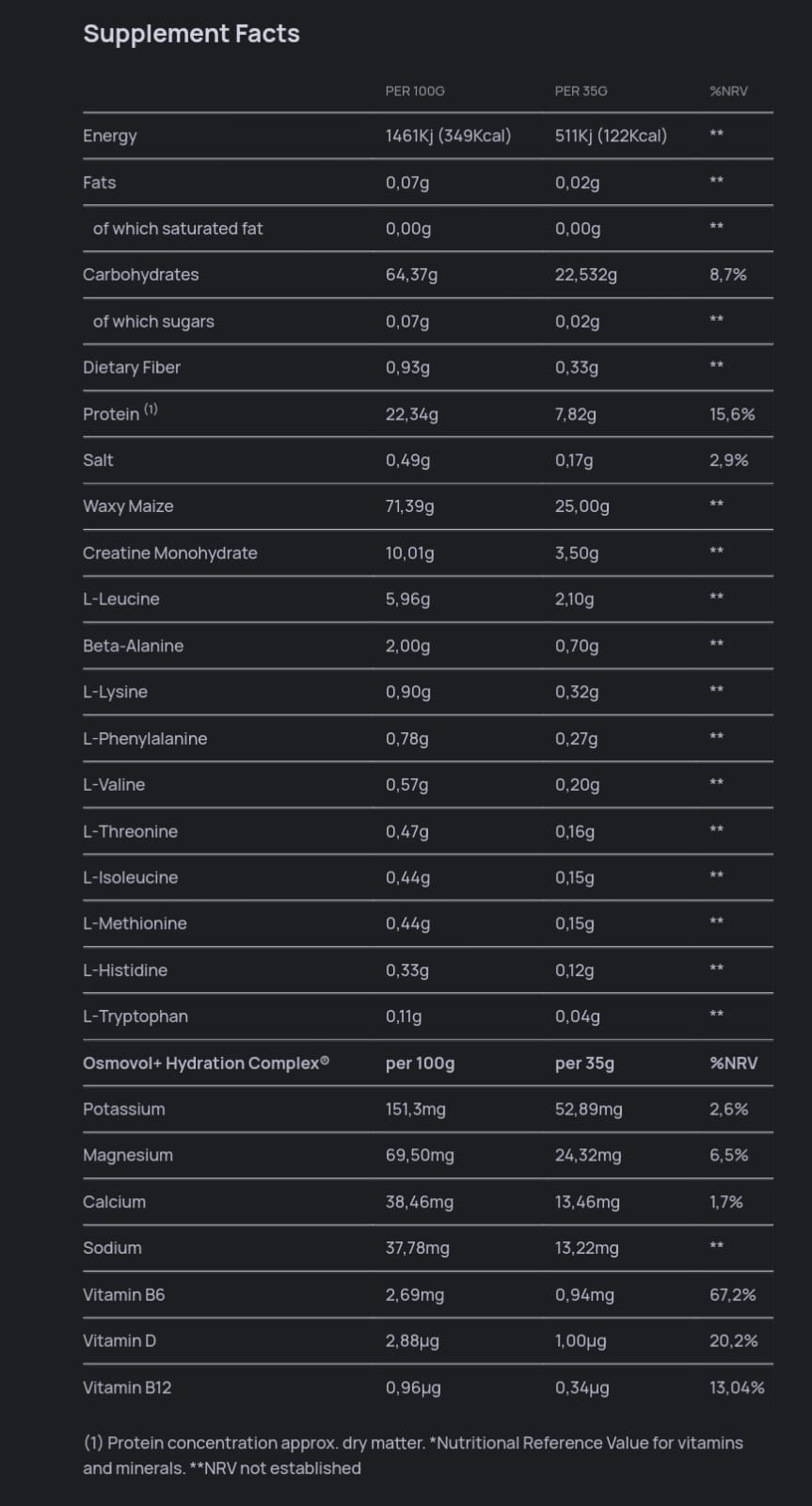
Task: Select the Vitamin B6 67,2% value
Action: click(x=733, y=1295)
